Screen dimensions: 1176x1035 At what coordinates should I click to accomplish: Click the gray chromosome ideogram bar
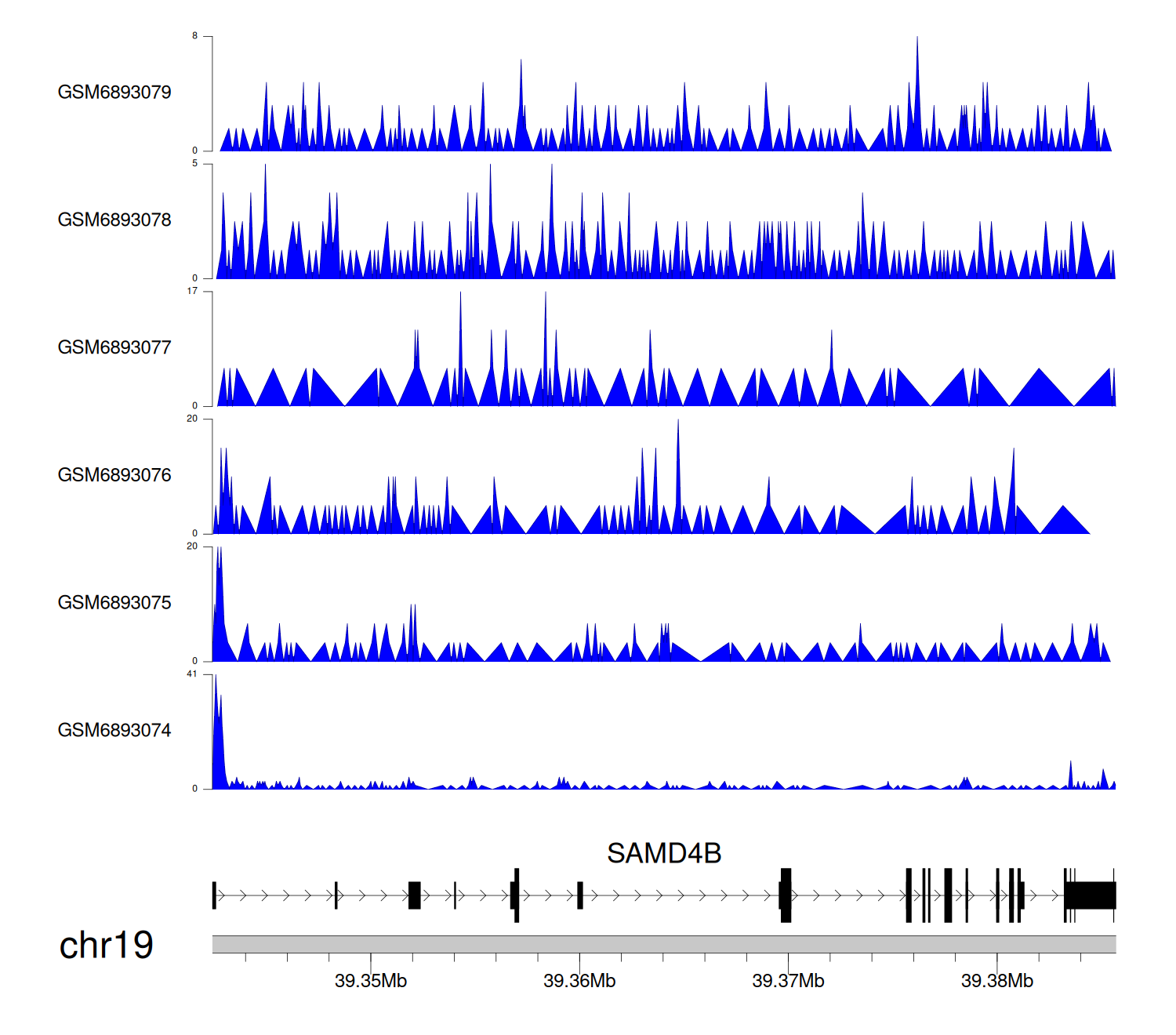click(x=663, y=944)
